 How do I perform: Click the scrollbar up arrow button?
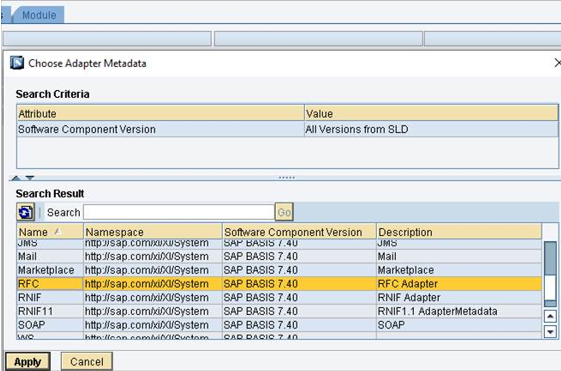550,316
